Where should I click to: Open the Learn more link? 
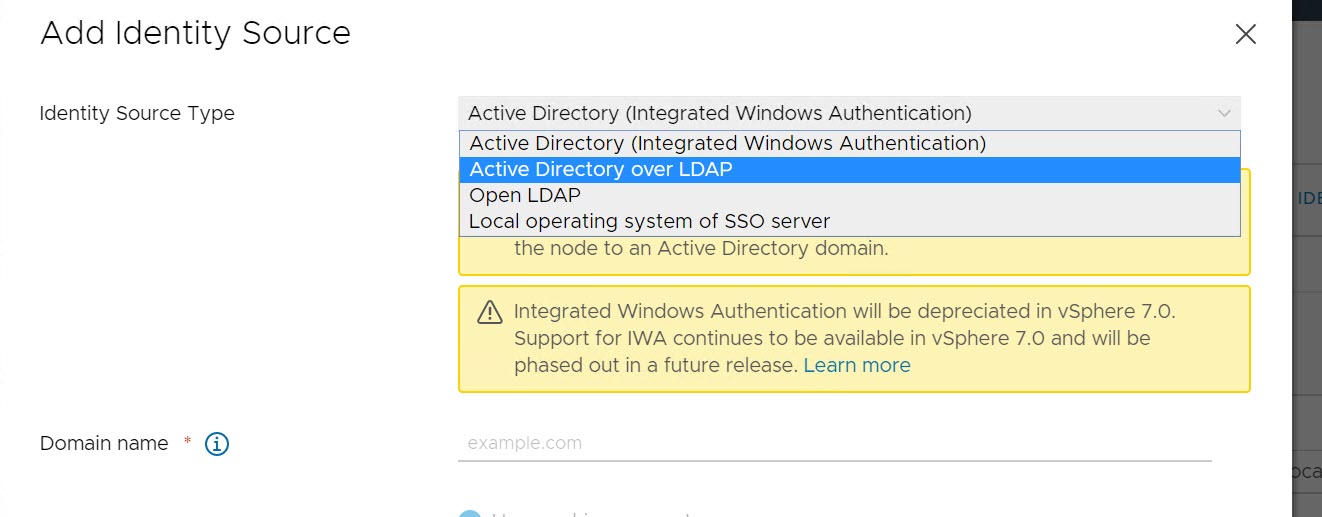(857, 365)
